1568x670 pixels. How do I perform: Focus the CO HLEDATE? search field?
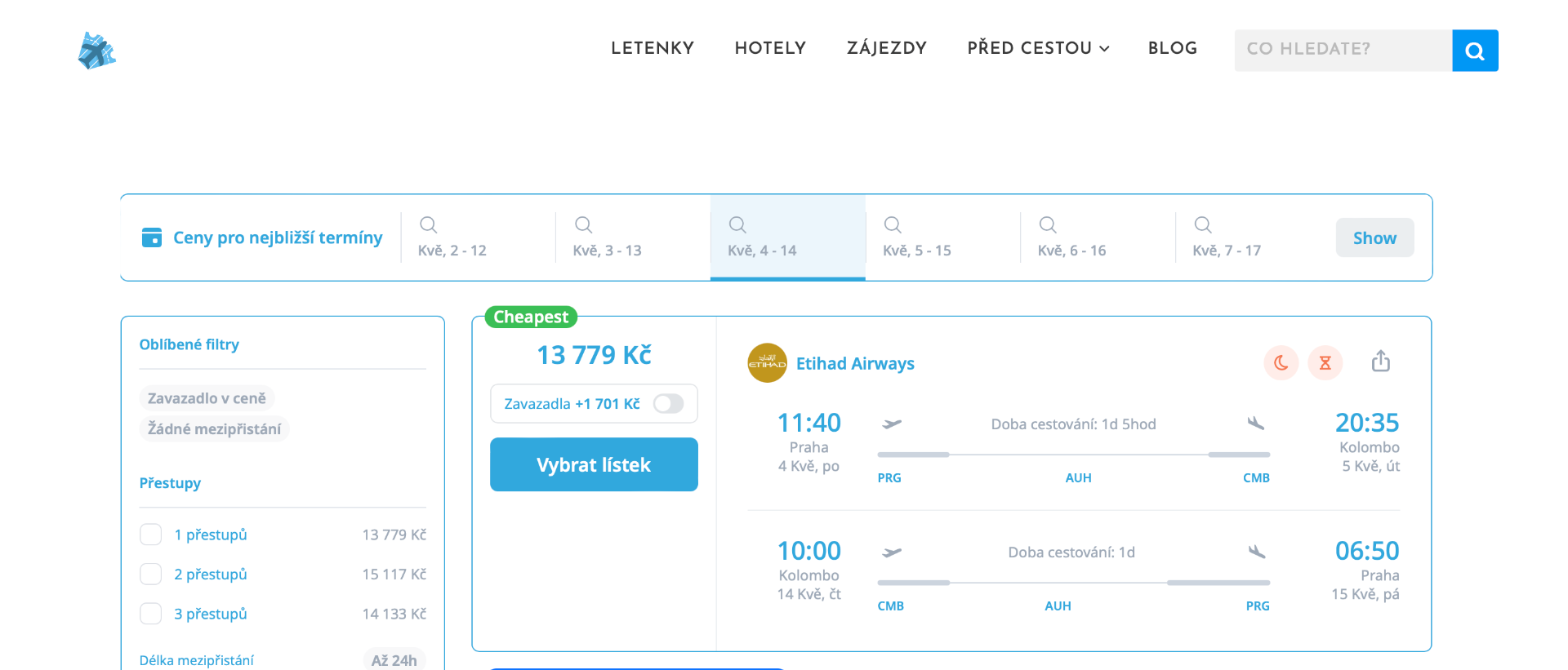coord(1343,50)
